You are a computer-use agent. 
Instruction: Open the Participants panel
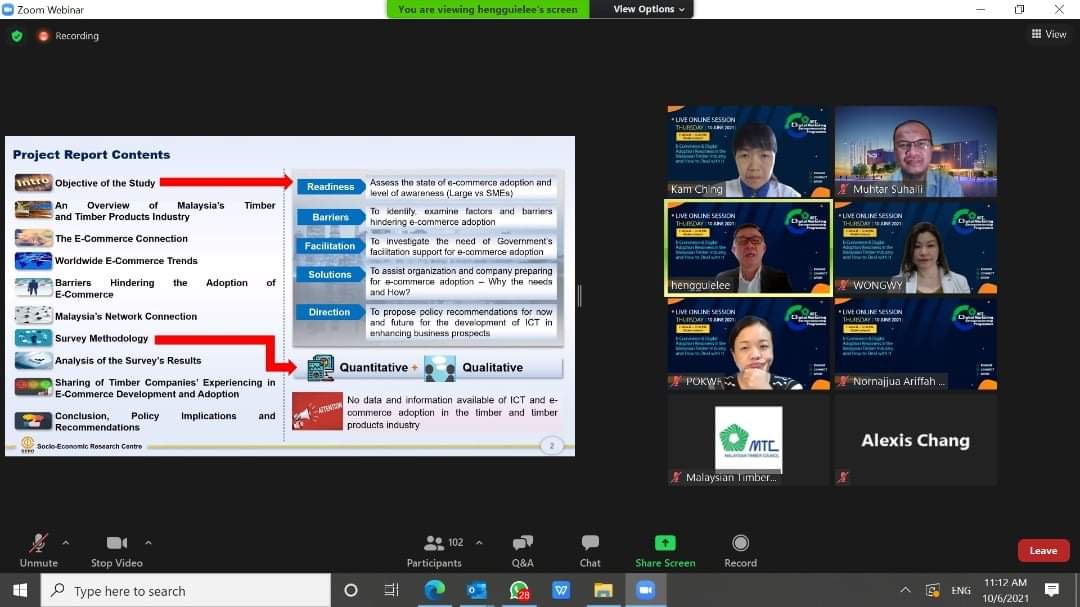[434, 551]
